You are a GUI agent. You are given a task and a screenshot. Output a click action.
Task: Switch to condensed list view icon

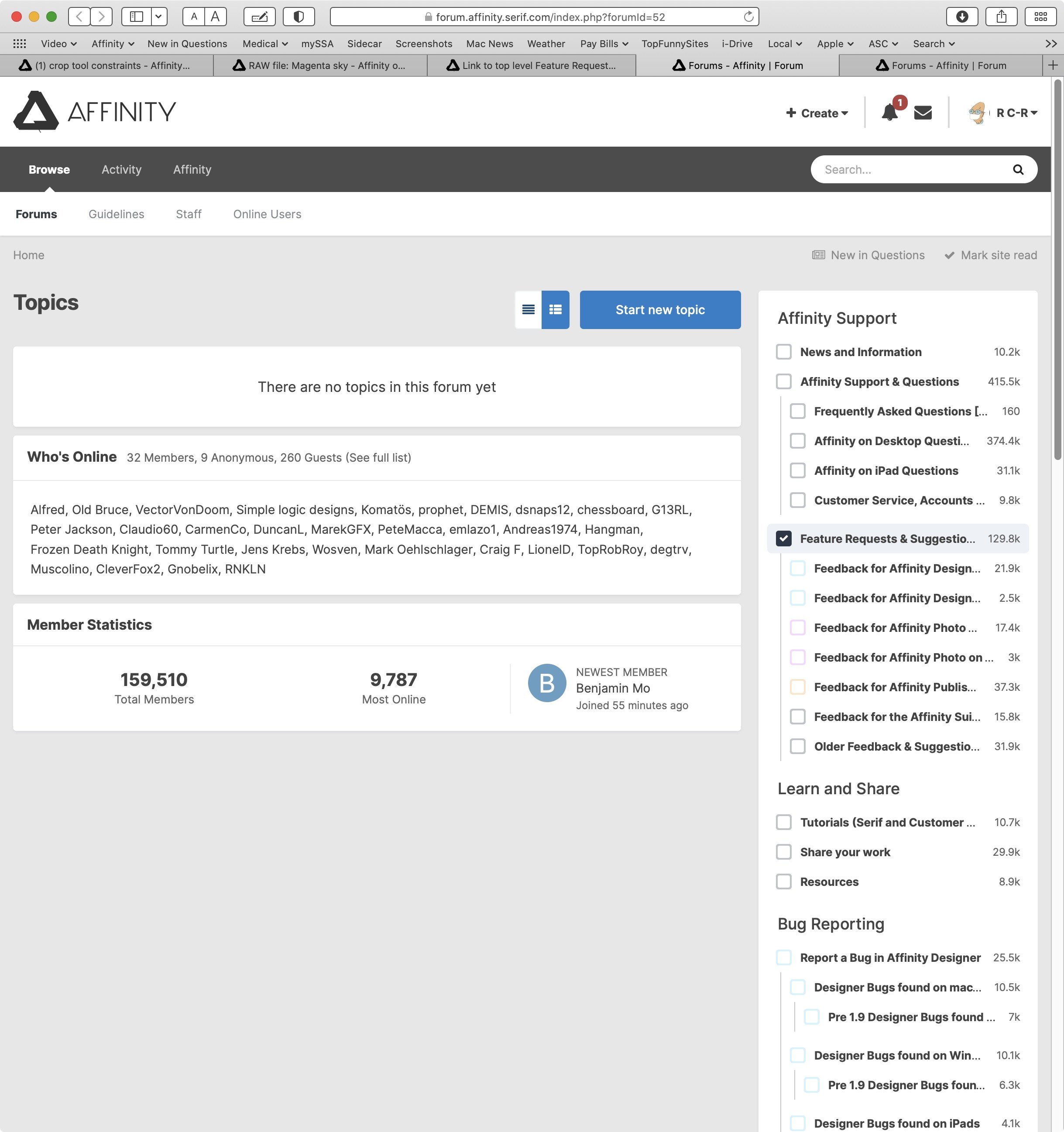click(528, 310)
